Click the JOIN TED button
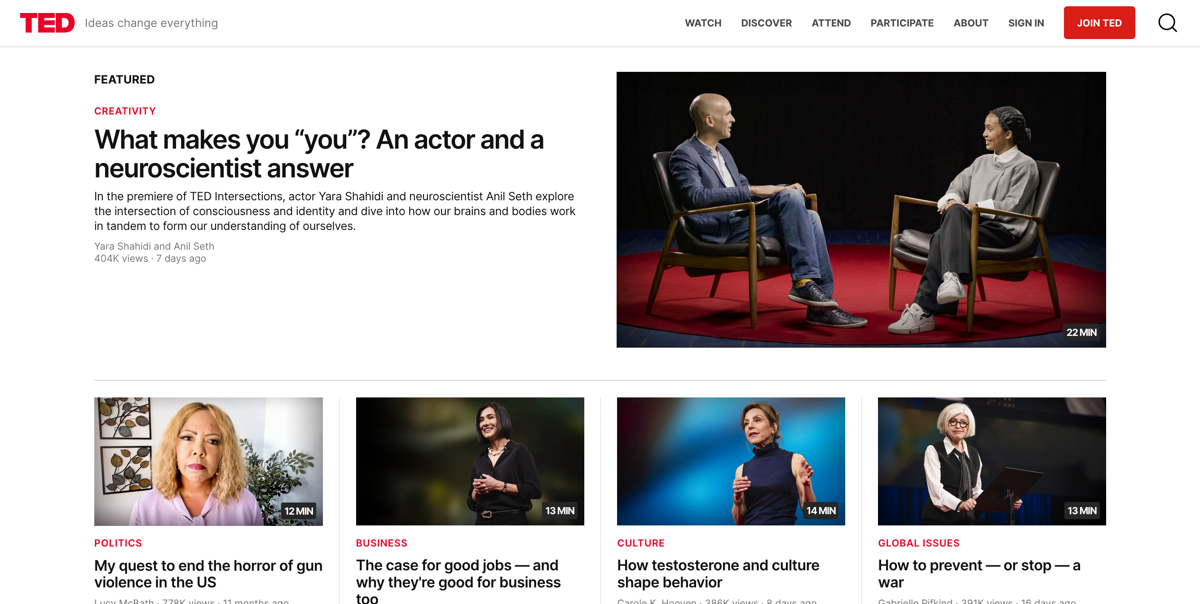 pos(1099,21)
